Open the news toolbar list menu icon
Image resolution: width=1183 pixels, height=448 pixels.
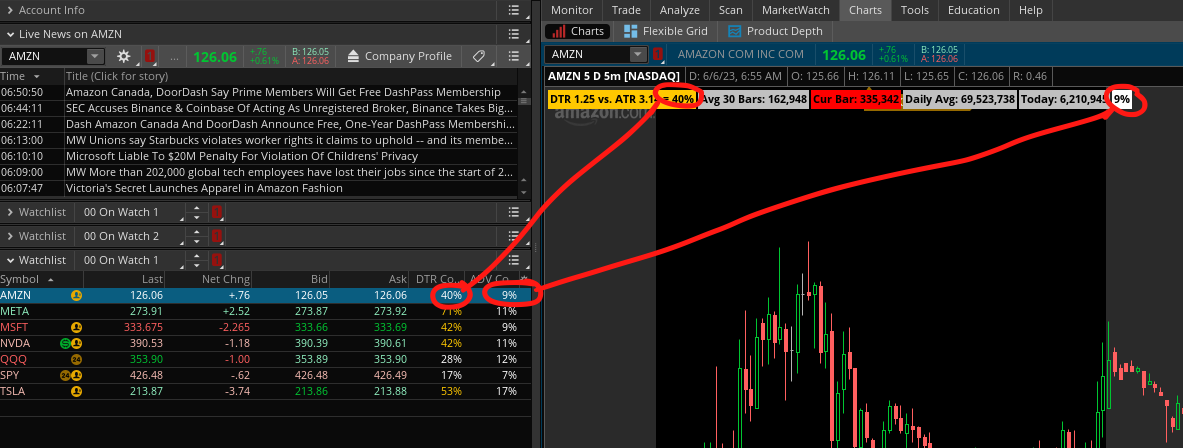tap(514, 57)
